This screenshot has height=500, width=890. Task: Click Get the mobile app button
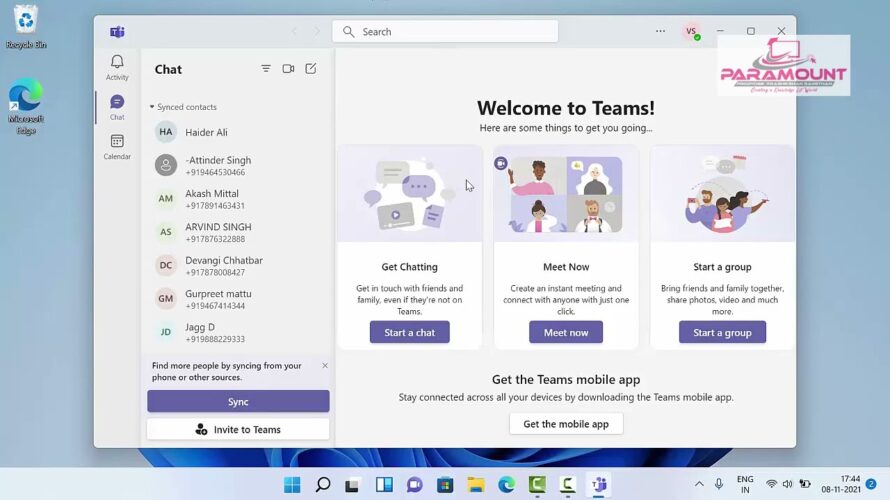[566, 424]
